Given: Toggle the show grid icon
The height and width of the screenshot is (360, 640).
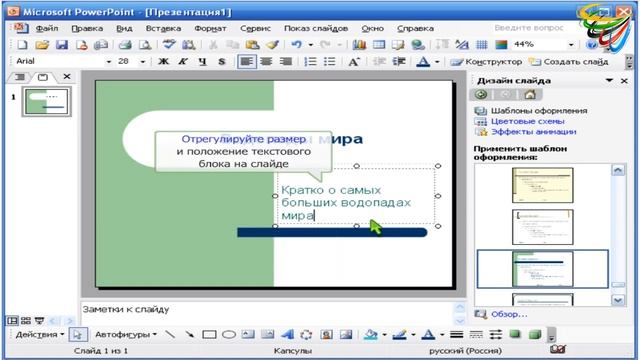Looking at the screenshot, I should coord(482,44).
